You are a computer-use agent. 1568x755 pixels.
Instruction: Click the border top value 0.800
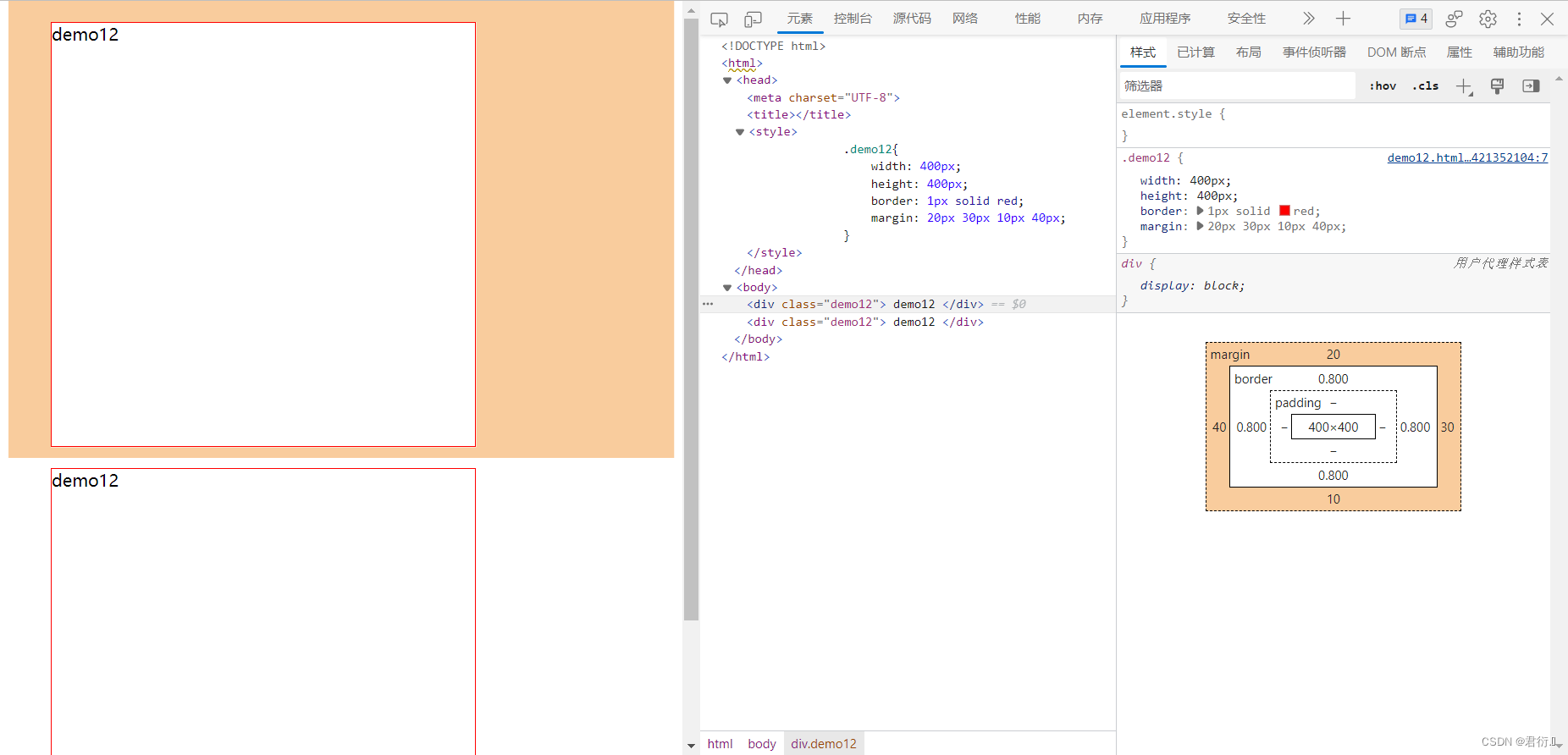[x=1333, y=379]
